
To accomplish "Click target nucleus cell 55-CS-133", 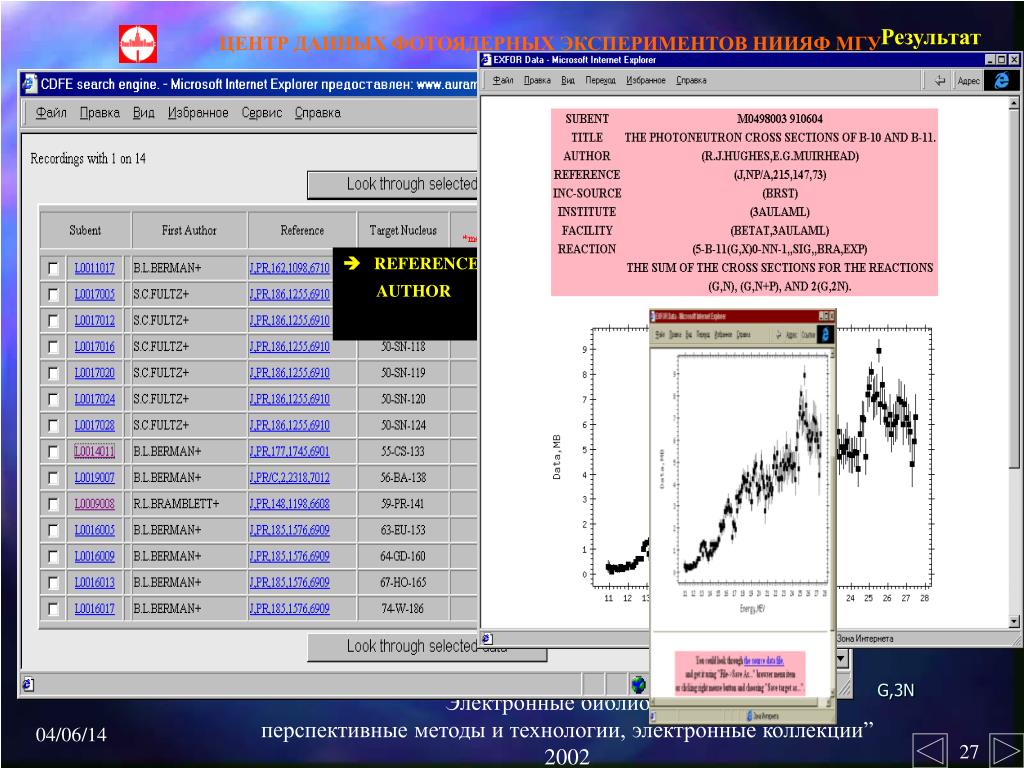I will (403, 451).
